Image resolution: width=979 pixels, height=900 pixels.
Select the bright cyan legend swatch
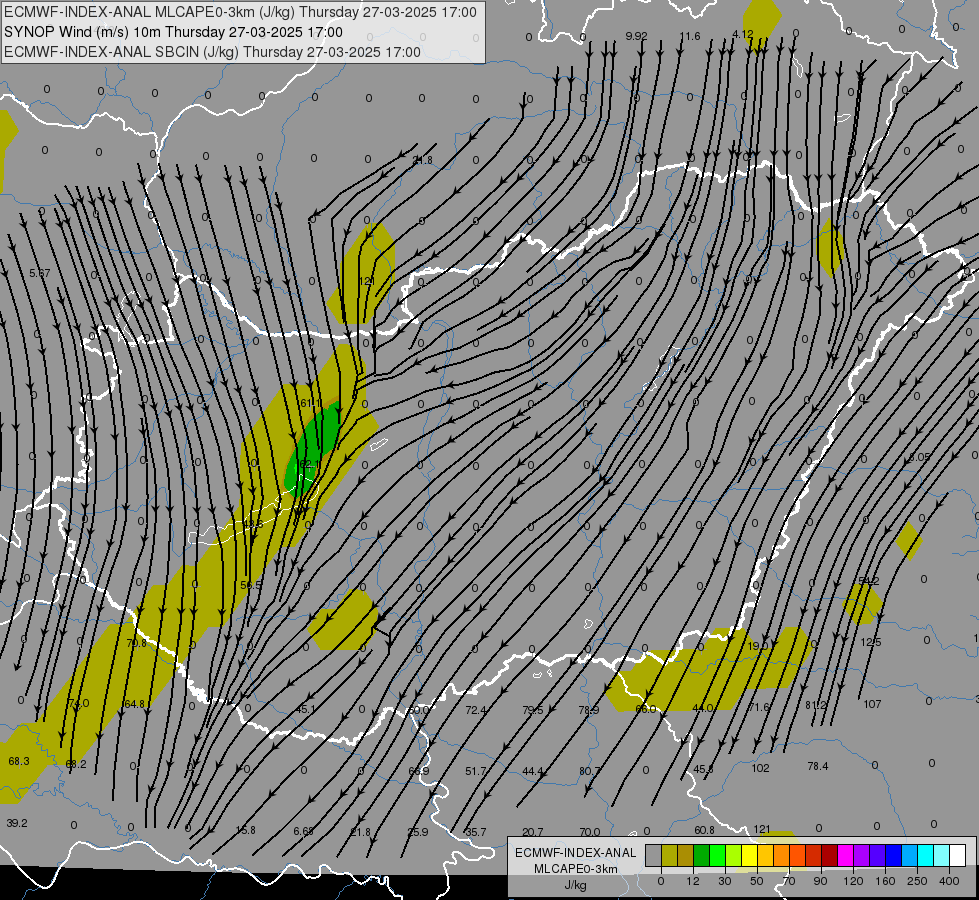(x=925, y=855)
